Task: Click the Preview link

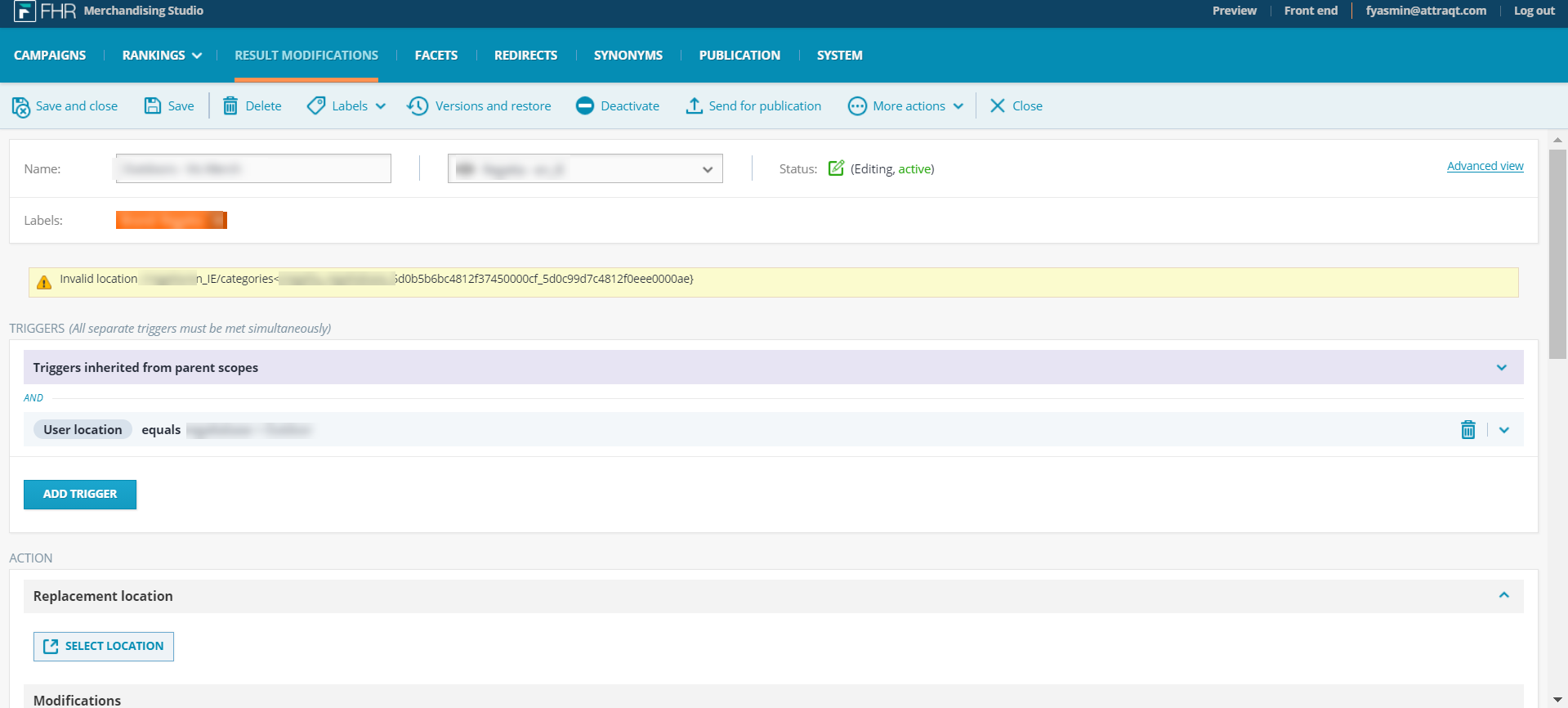Action: click(x=1235, y=11)
